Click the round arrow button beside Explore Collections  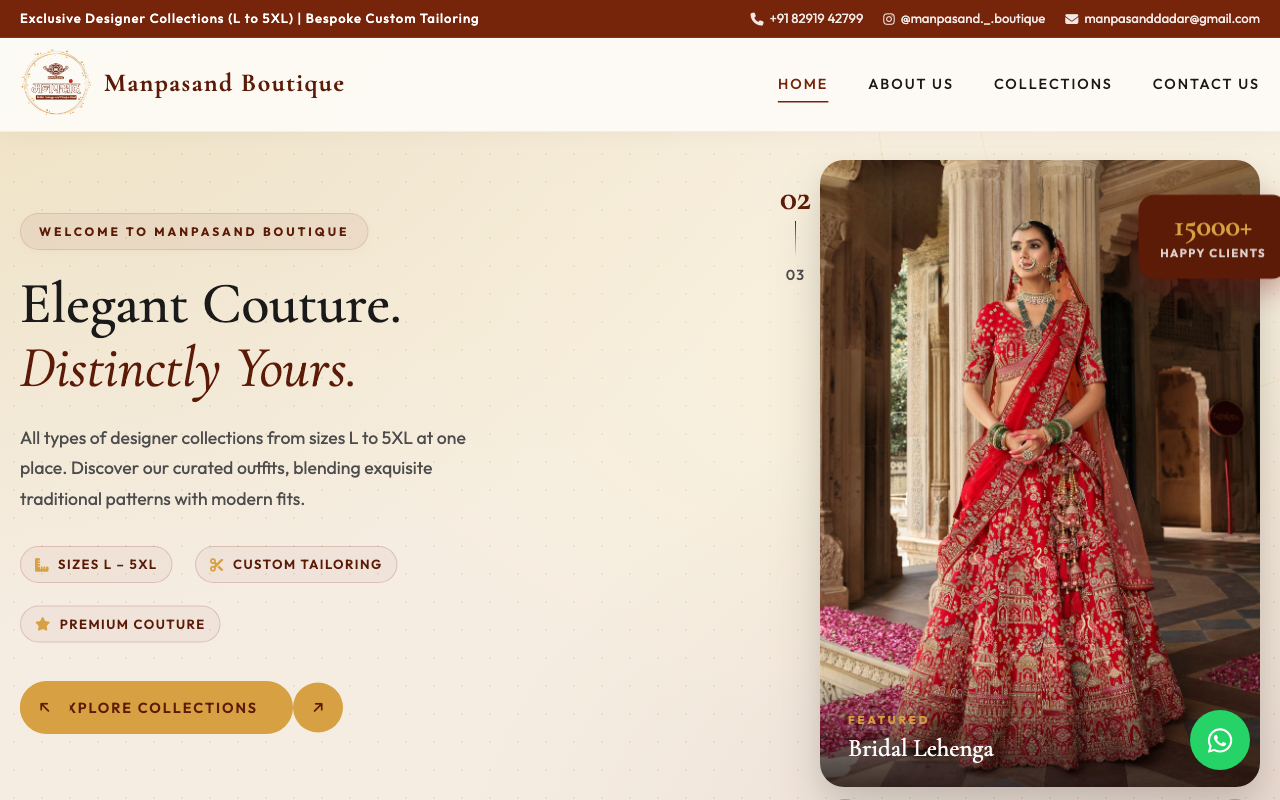pos(318,707)
